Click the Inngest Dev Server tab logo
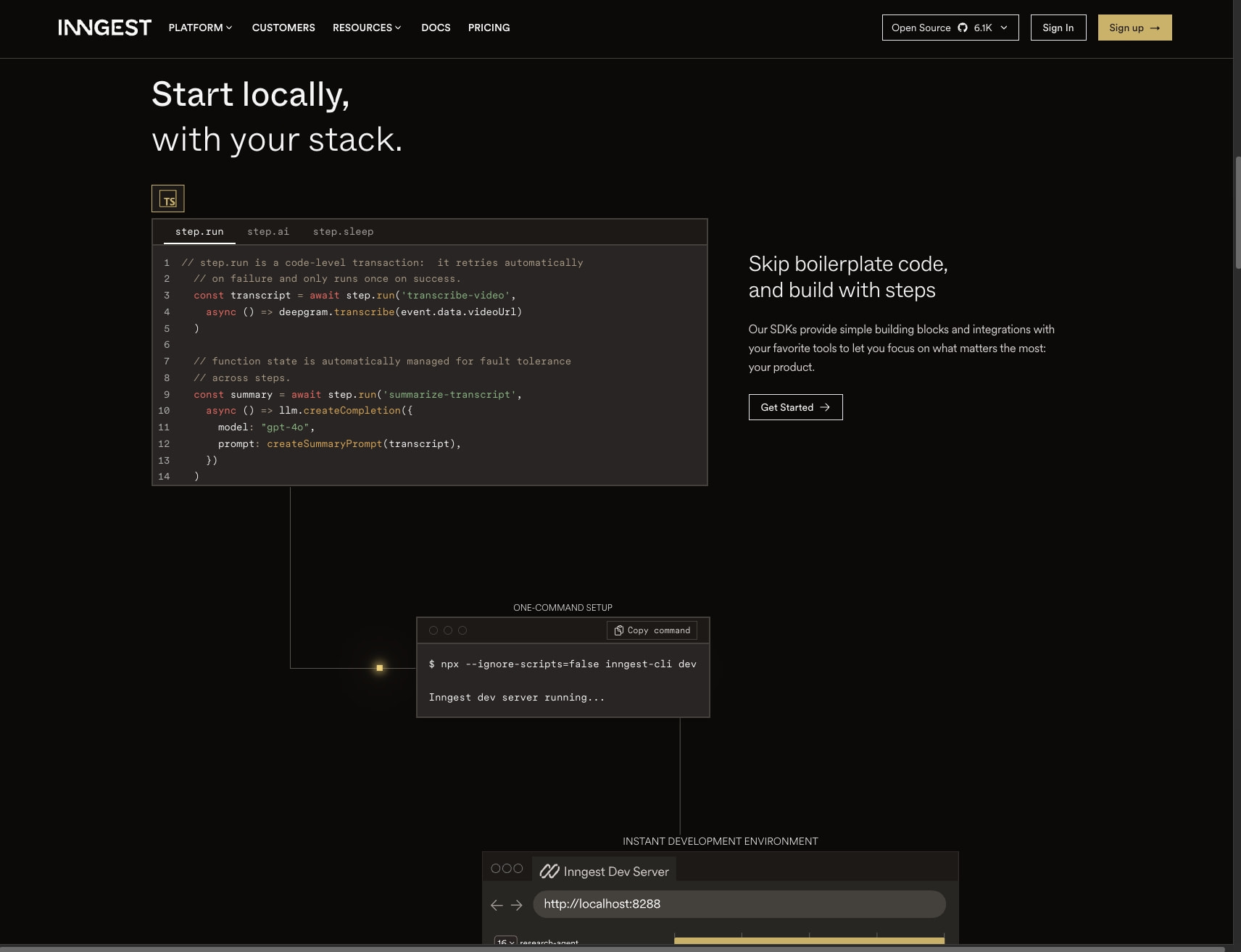 click(549, 871)
